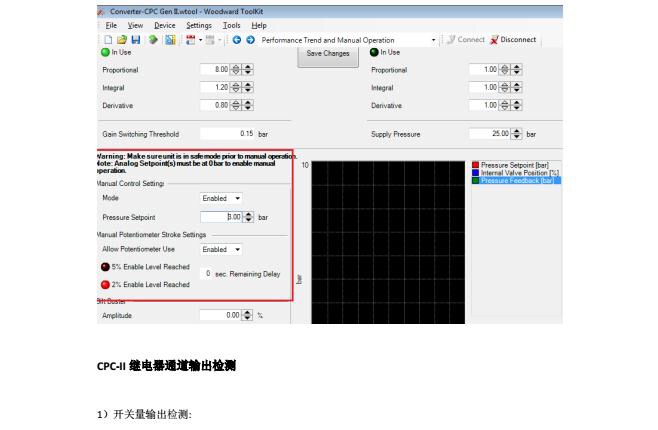Click the red calendar toolbar icon
Image resolution: width=658 pixels, height=430 pixels.
(191, 40)
